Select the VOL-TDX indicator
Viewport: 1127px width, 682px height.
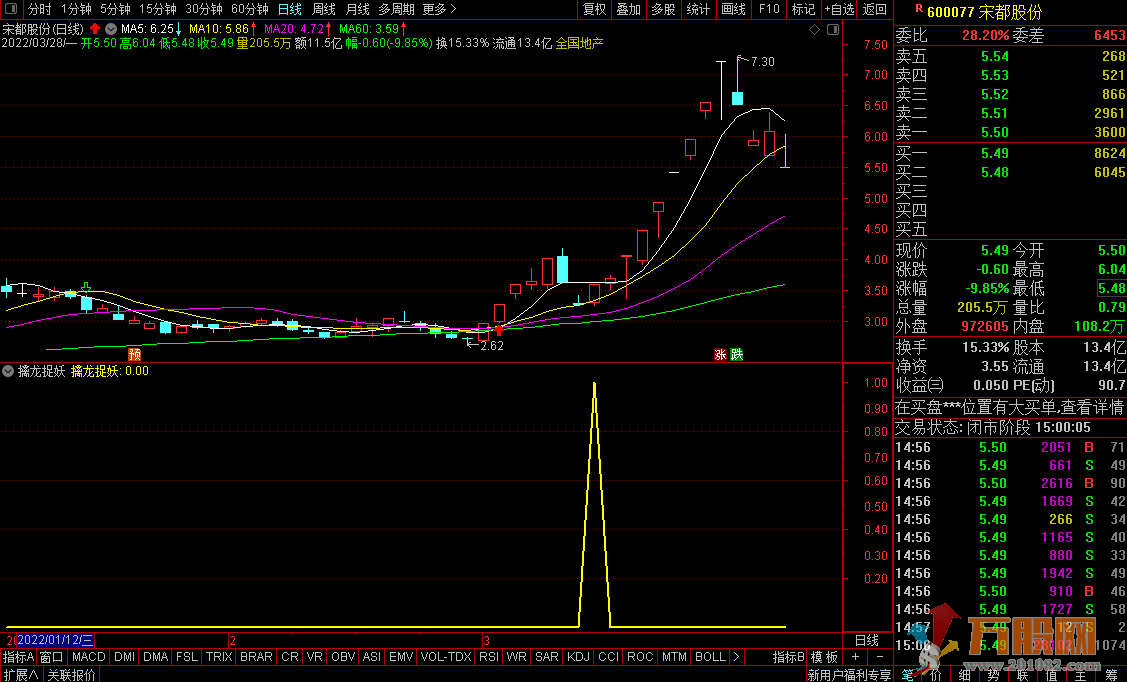click(446, 657)
